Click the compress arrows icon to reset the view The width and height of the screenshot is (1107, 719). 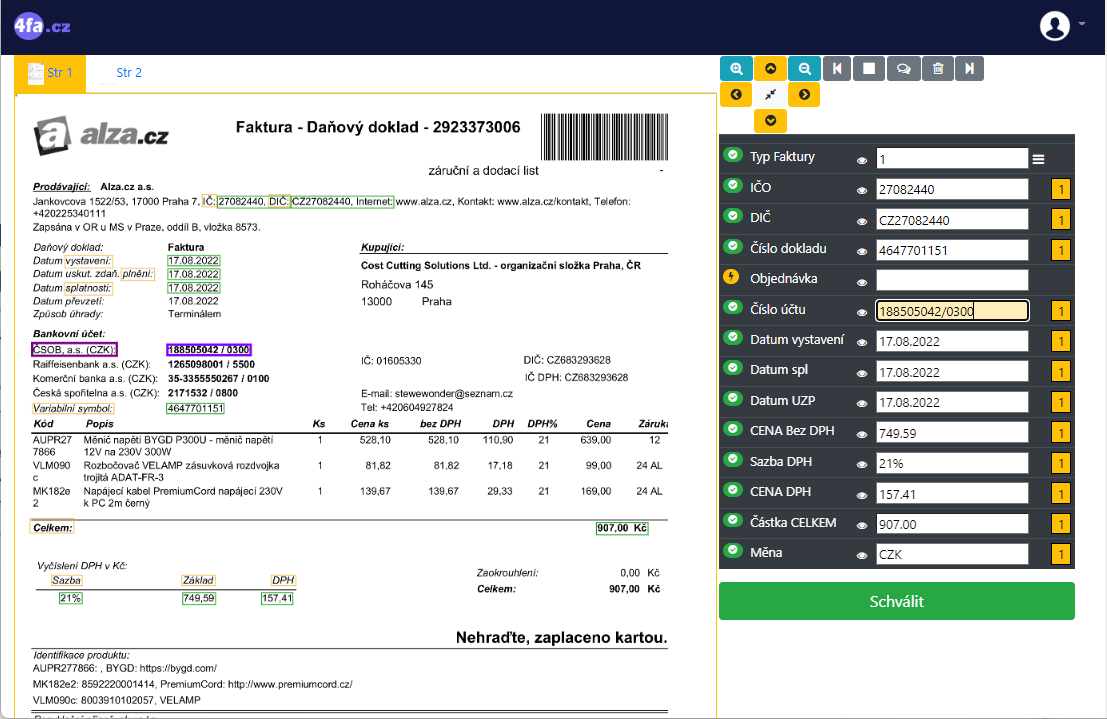click(770, 95)
